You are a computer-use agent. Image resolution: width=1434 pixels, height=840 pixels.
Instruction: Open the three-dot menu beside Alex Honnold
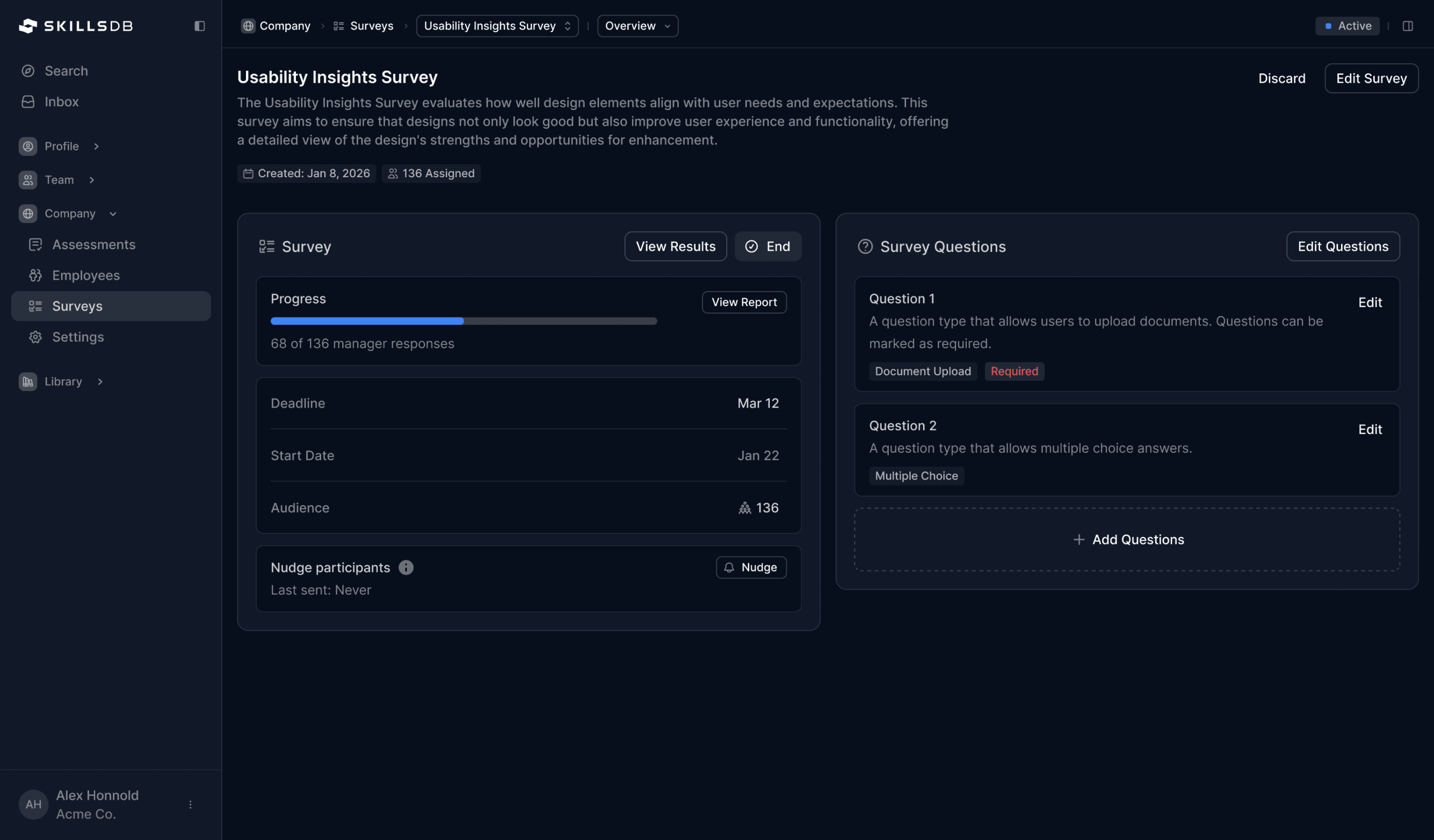coord(190,804)
